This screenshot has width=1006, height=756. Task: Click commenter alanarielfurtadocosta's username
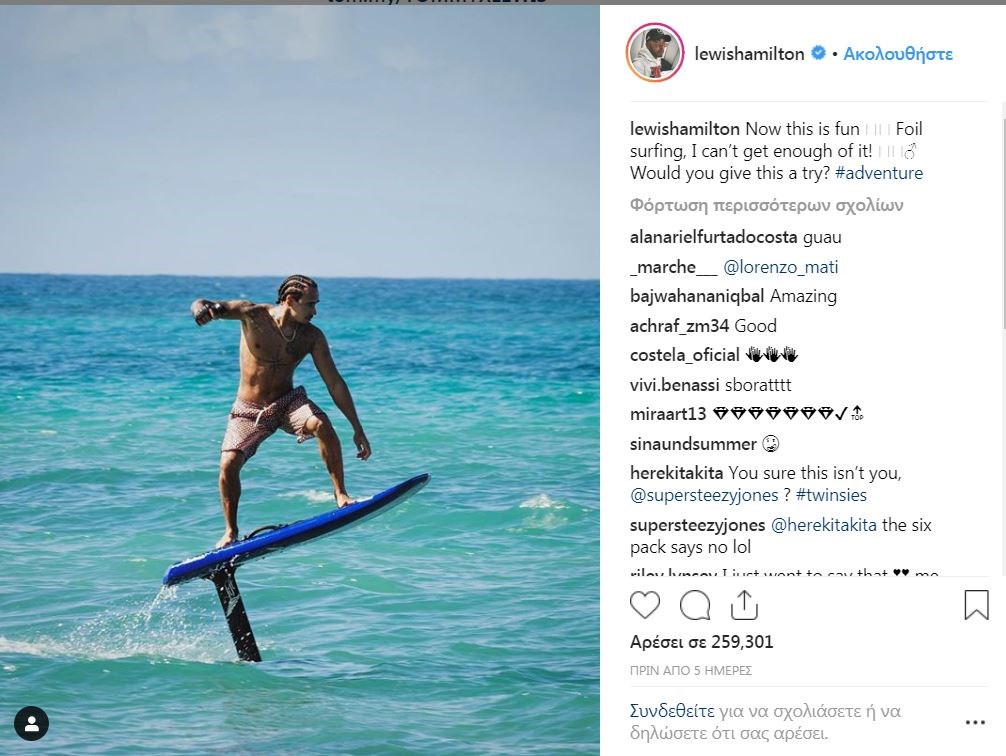click(x=714, y=237)
